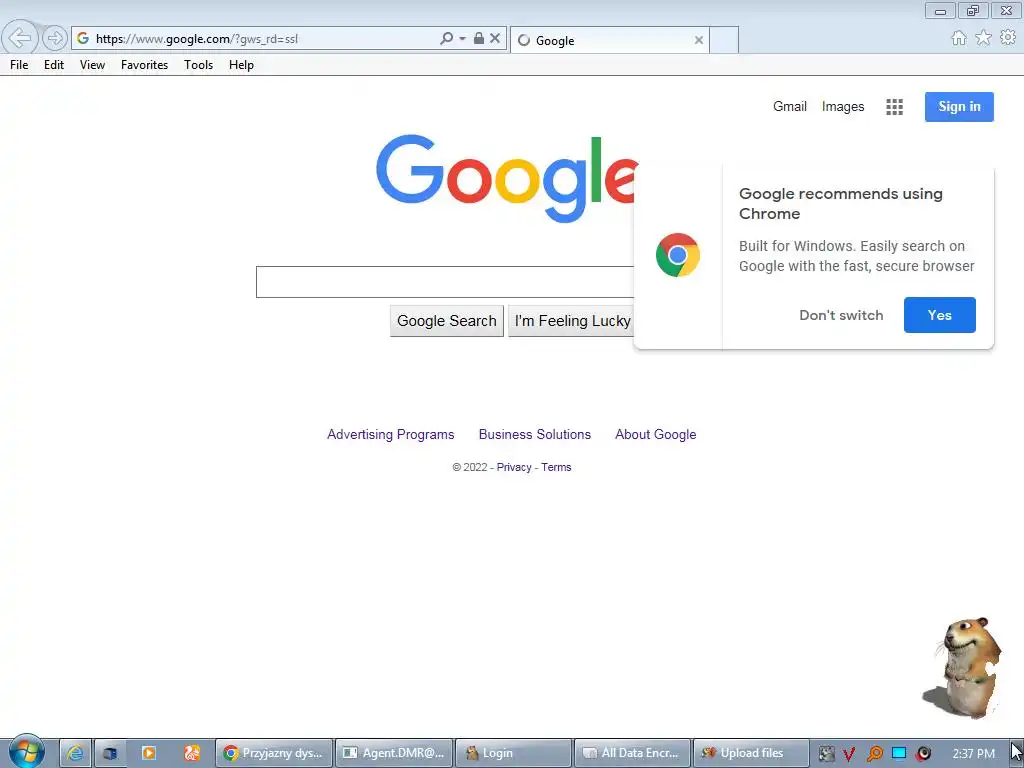Switch to the Login taskbar window

(x=513, y=753)
